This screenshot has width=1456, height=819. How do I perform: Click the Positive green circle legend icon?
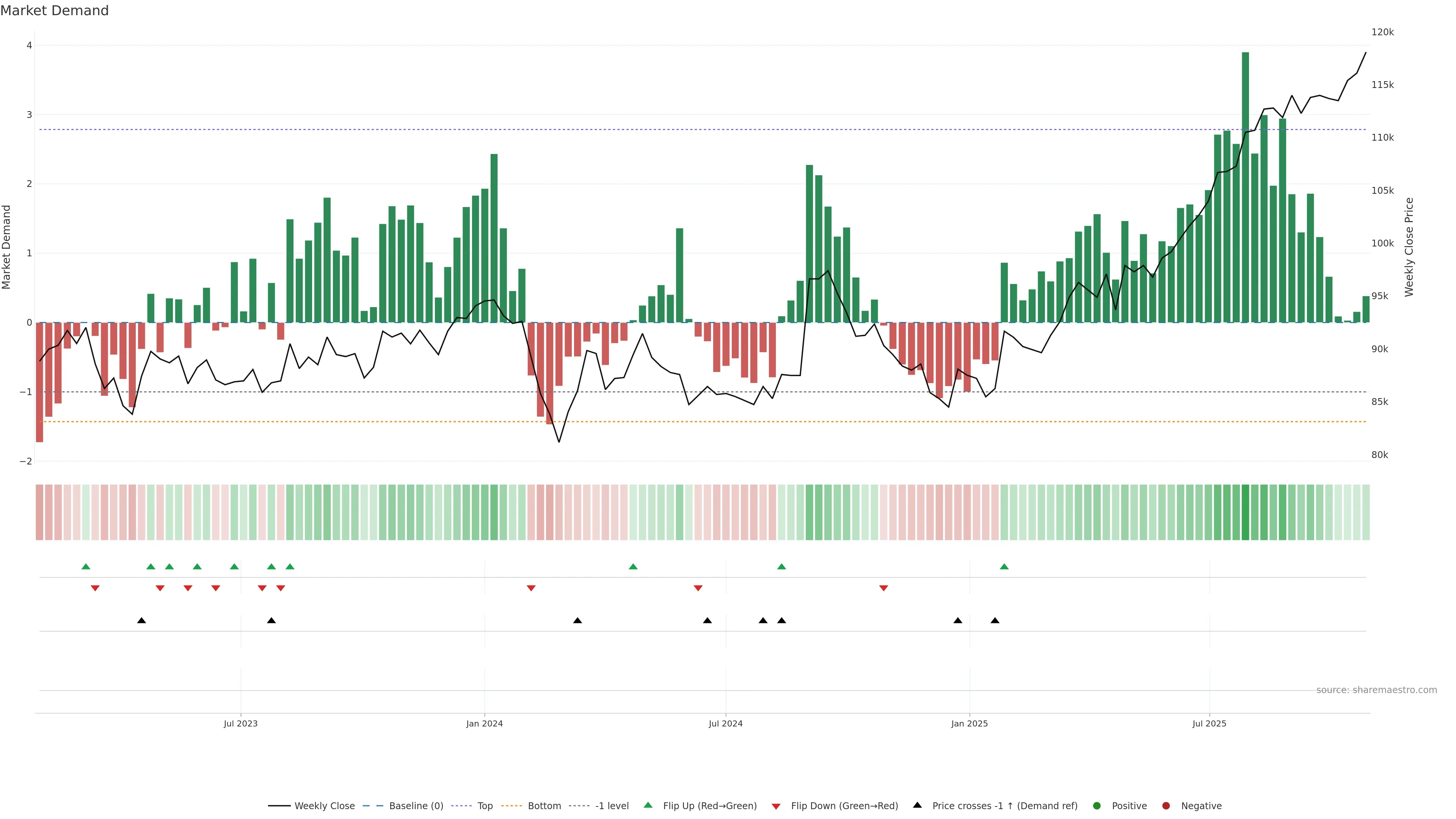click(1097, 805)
